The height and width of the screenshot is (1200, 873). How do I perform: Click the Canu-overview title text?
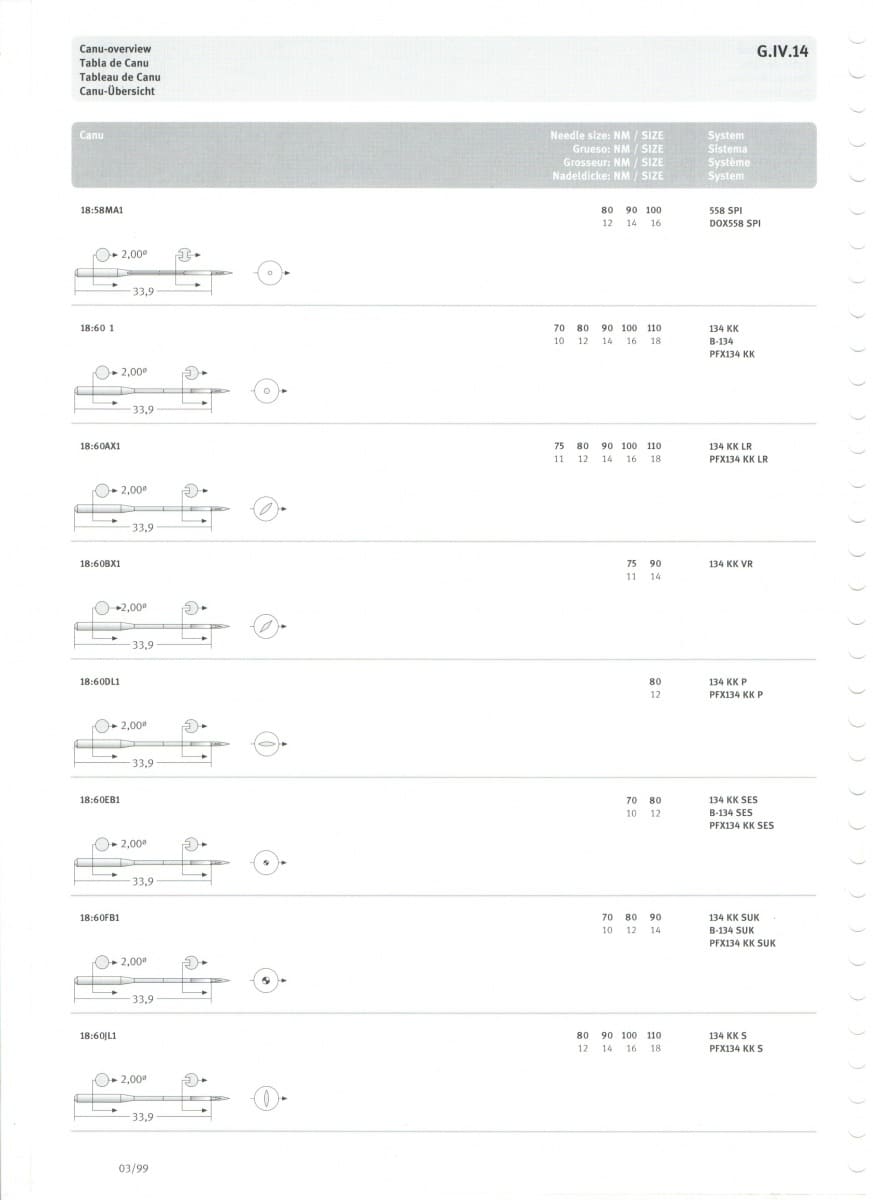(115, 48)
